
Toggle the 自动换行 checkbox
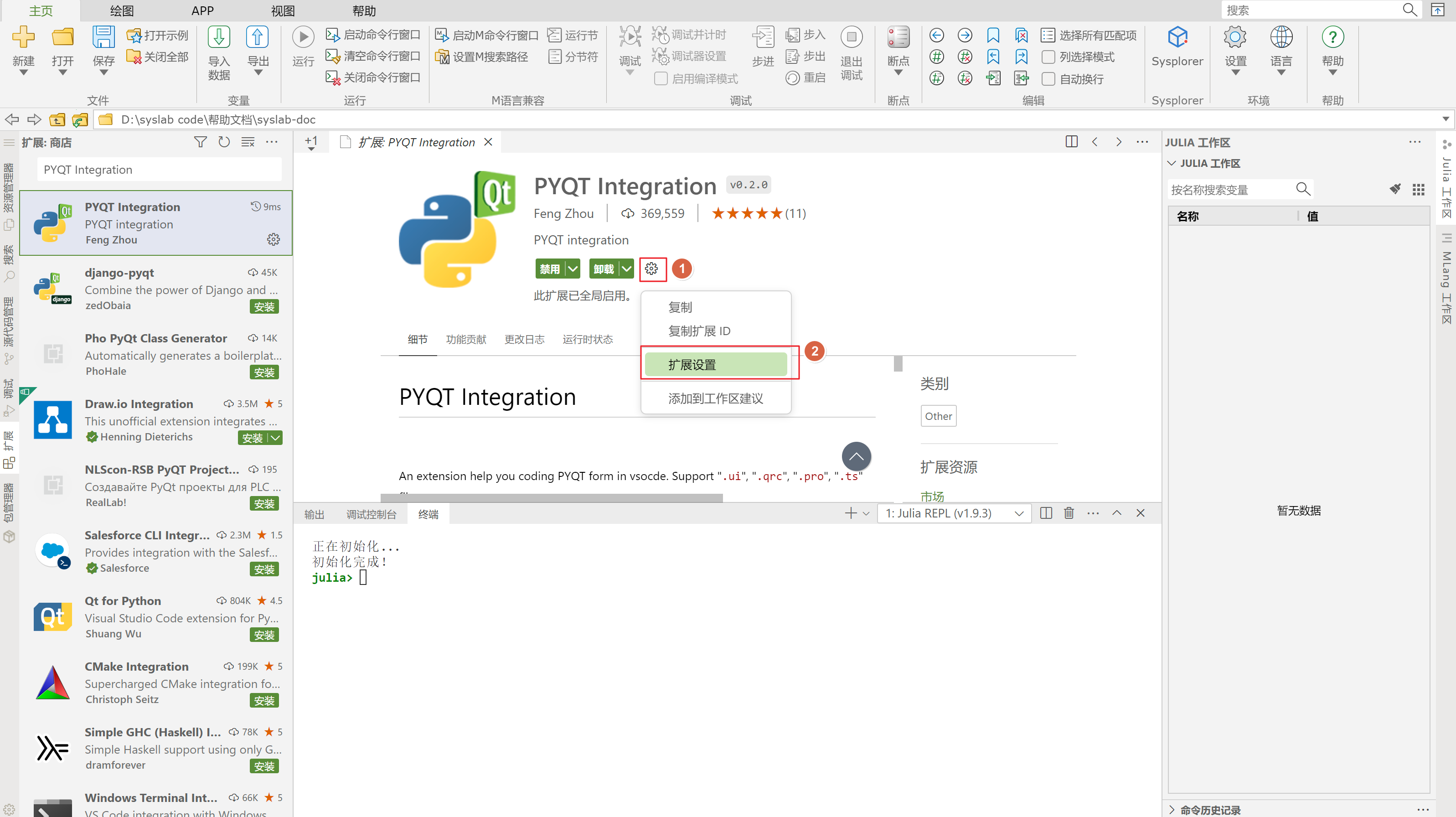[1048, 78]
